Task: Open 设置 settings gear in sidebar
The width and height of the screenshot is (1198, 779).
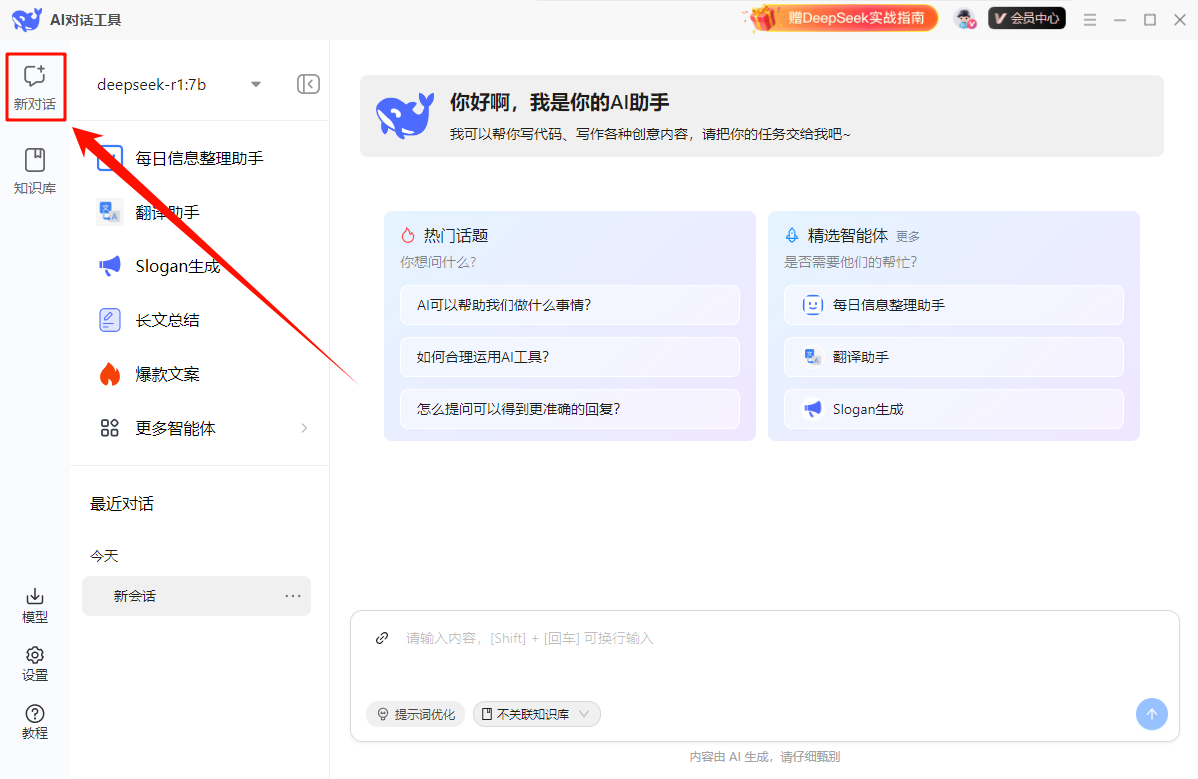Action: pos(35,663)
